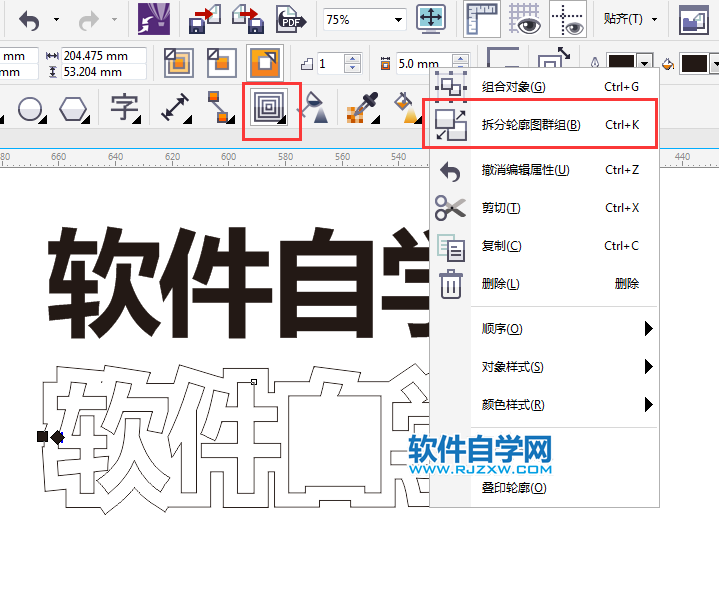Select the Connector tool
Image resolution: width=719 pixels, height=610 pixels.
coord(220,108)
